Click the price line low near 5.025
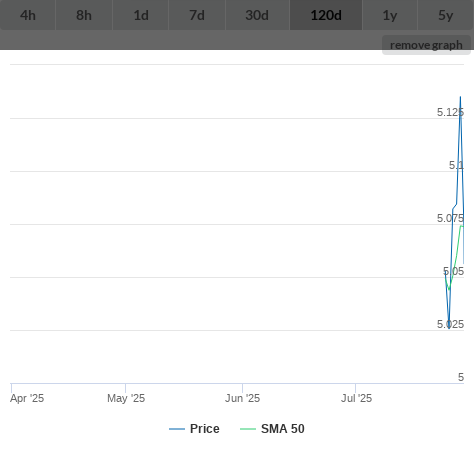474x455 pixels. click(449, 328)
